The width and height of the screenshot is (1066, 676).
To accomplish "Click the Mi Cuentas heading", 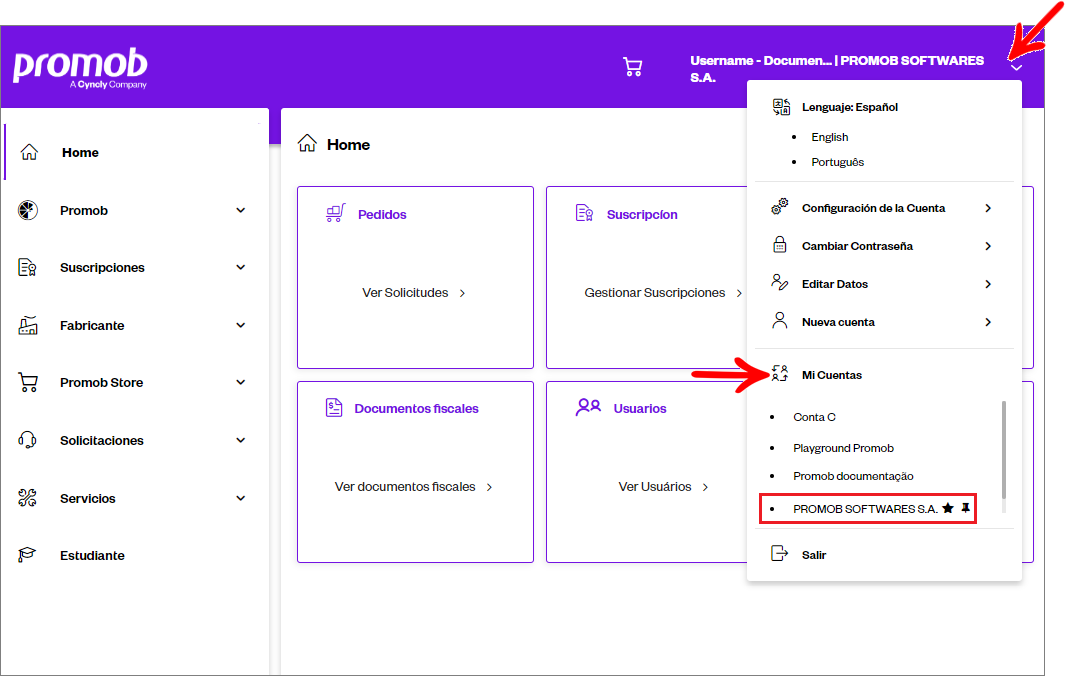I will (x=831, y=375).
